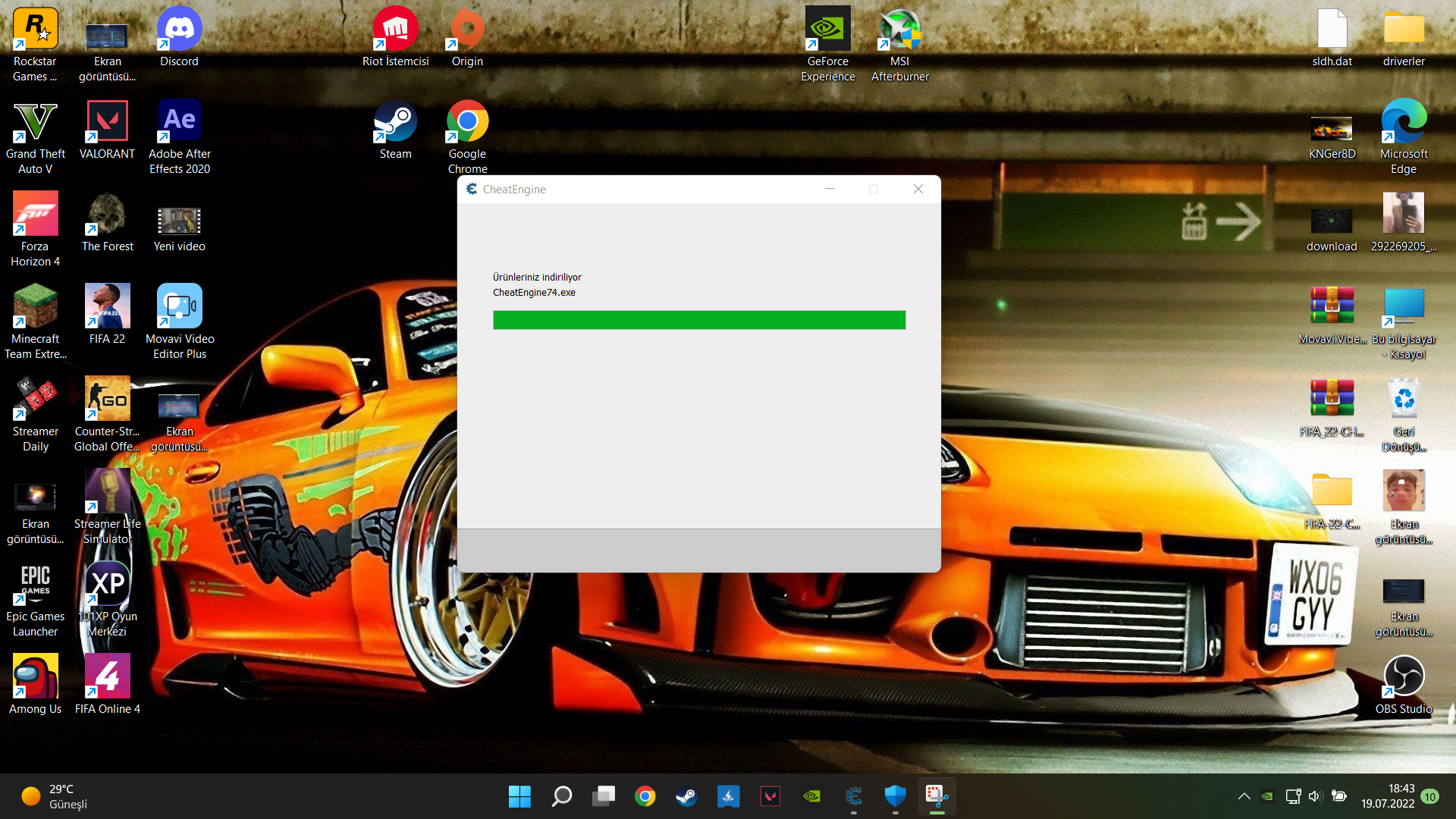Launch VALORANT from the desktop

(107, 122)
